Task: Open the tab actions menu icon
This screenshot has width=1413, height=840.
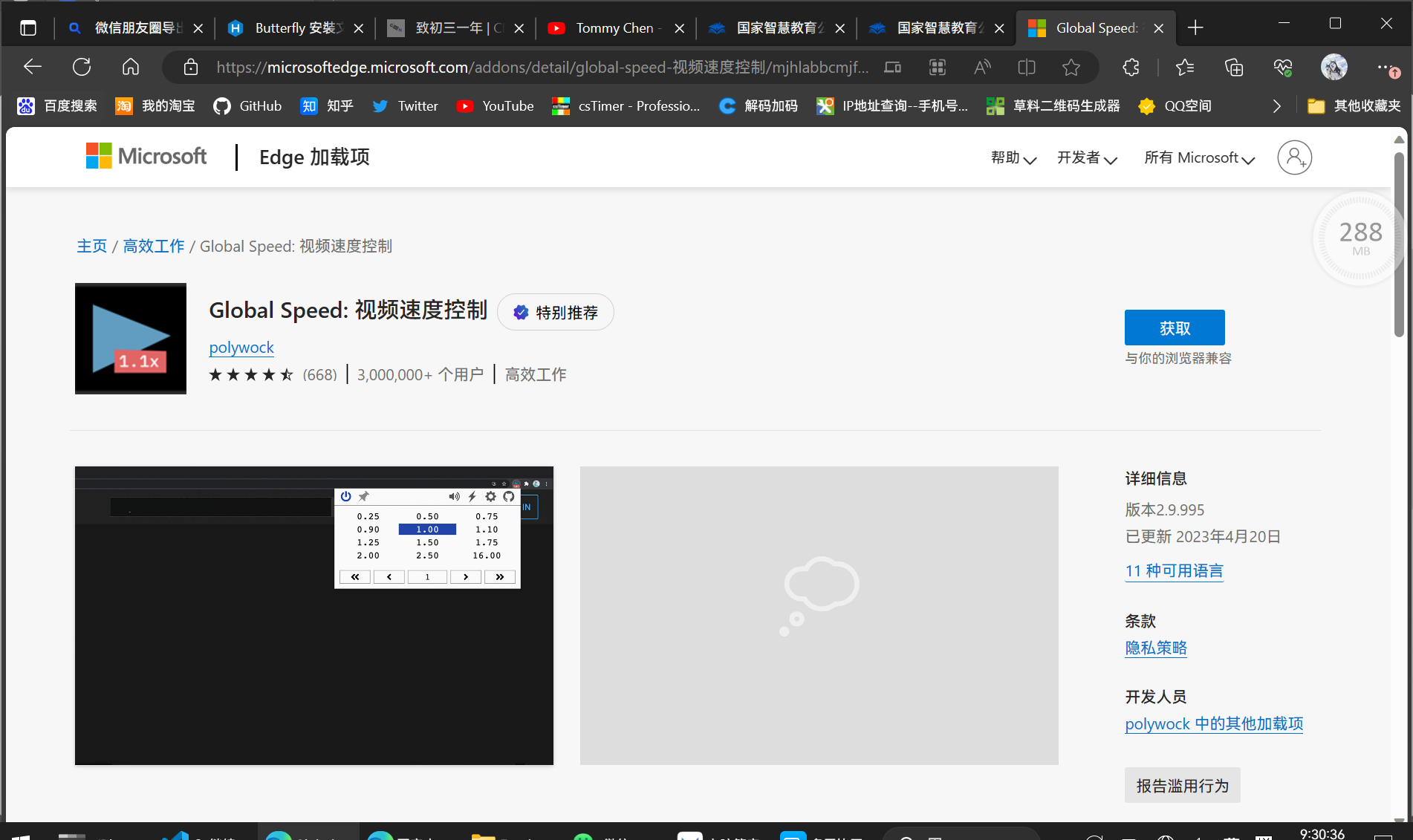Action: coord(28,28)
